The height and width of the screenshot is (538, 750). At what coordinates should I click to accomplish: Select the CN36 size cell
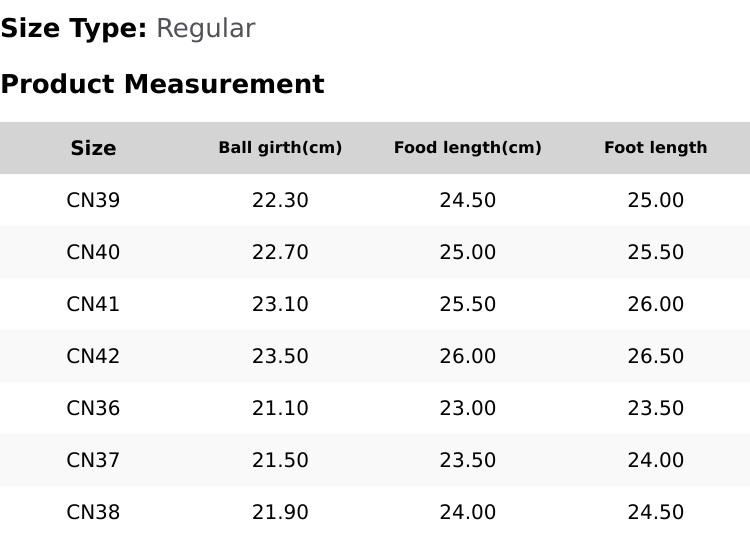[93, 408]
